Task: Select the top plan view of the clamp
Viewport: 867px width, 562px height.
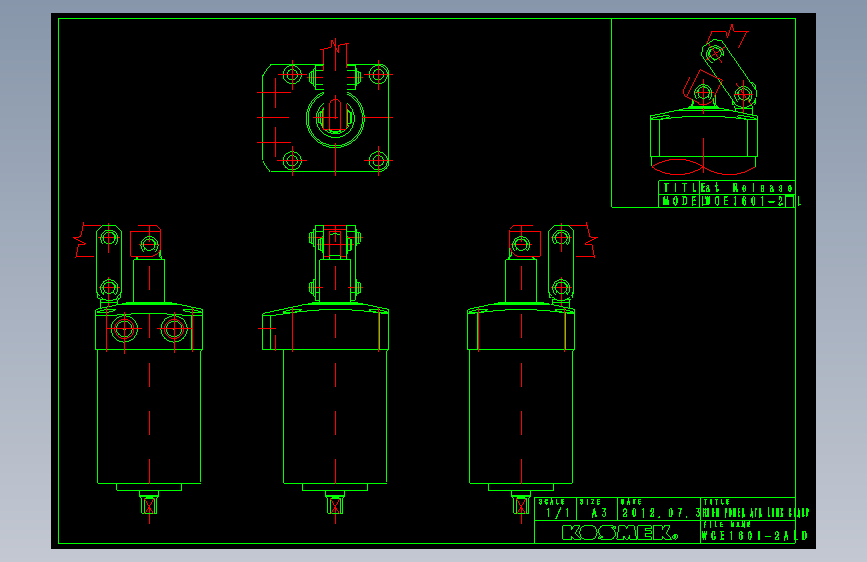Action: (x=325, y=108)
